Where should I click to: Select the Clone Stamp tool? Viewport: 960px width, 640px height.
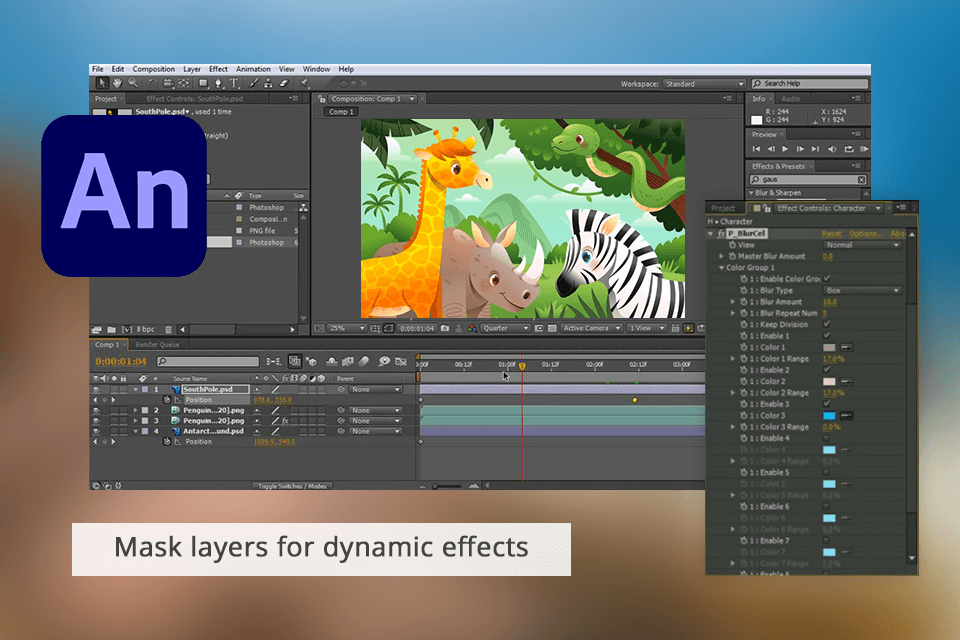268,83
